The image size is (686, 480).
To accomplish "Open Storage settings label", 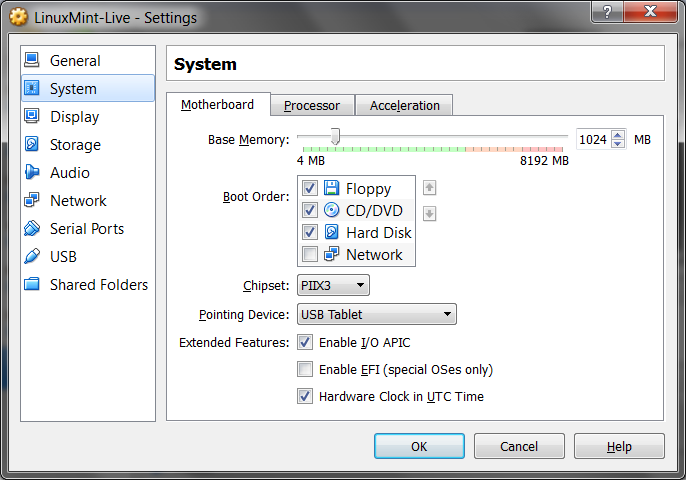I will coord(75,145).
